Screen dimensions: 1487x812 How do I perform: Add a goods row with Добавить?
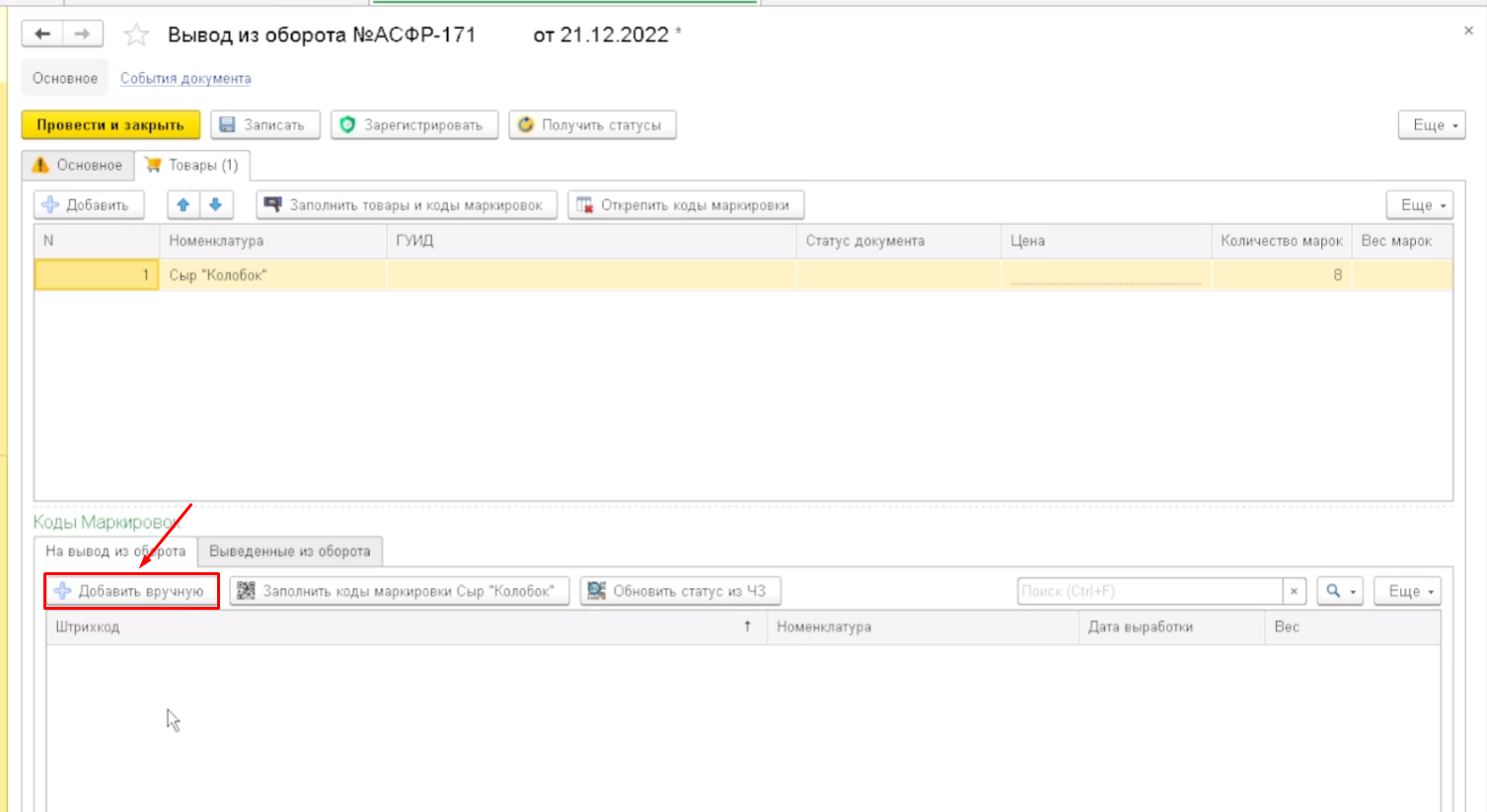pyautogui.click(x=88, y=205)
